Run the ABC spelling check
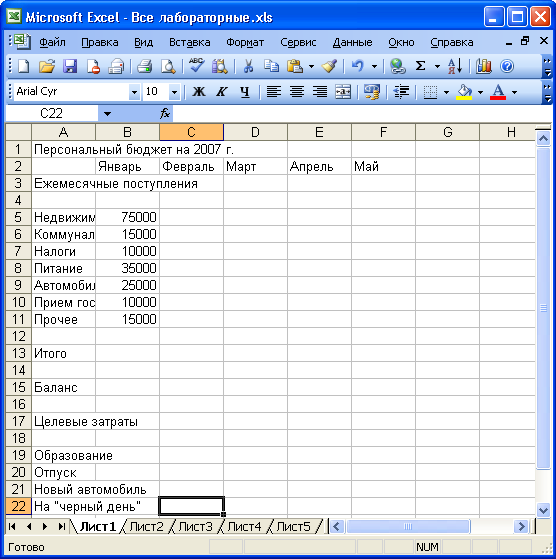The image size is (556, 559). click(x=196, y=66)
